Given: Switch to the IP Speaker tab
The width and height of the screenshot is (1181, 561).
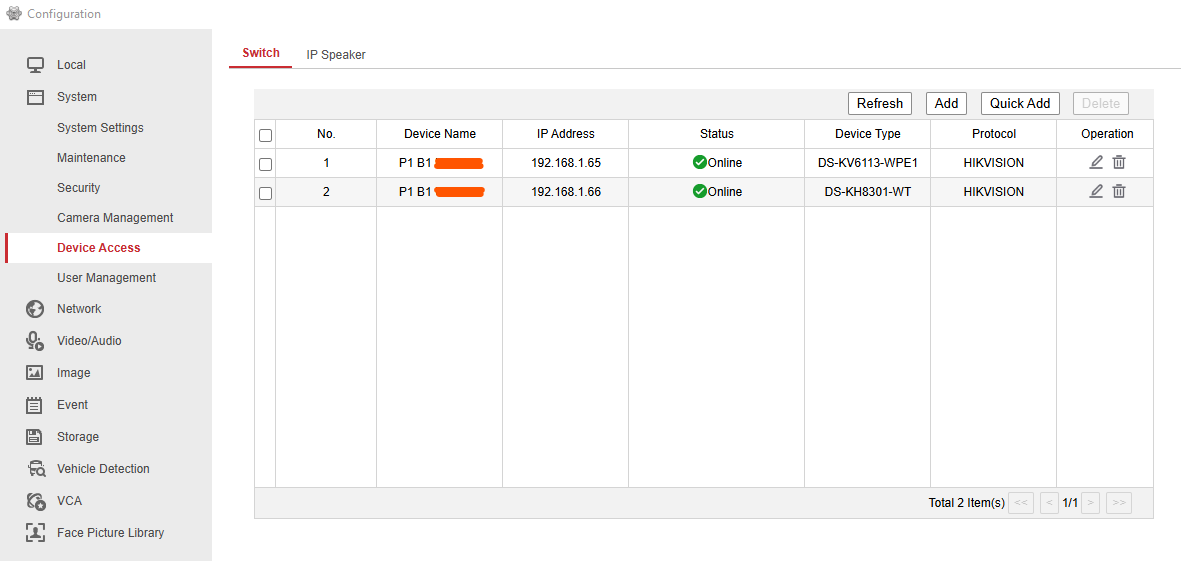Looking at the screenshot, I should point(336,55).
